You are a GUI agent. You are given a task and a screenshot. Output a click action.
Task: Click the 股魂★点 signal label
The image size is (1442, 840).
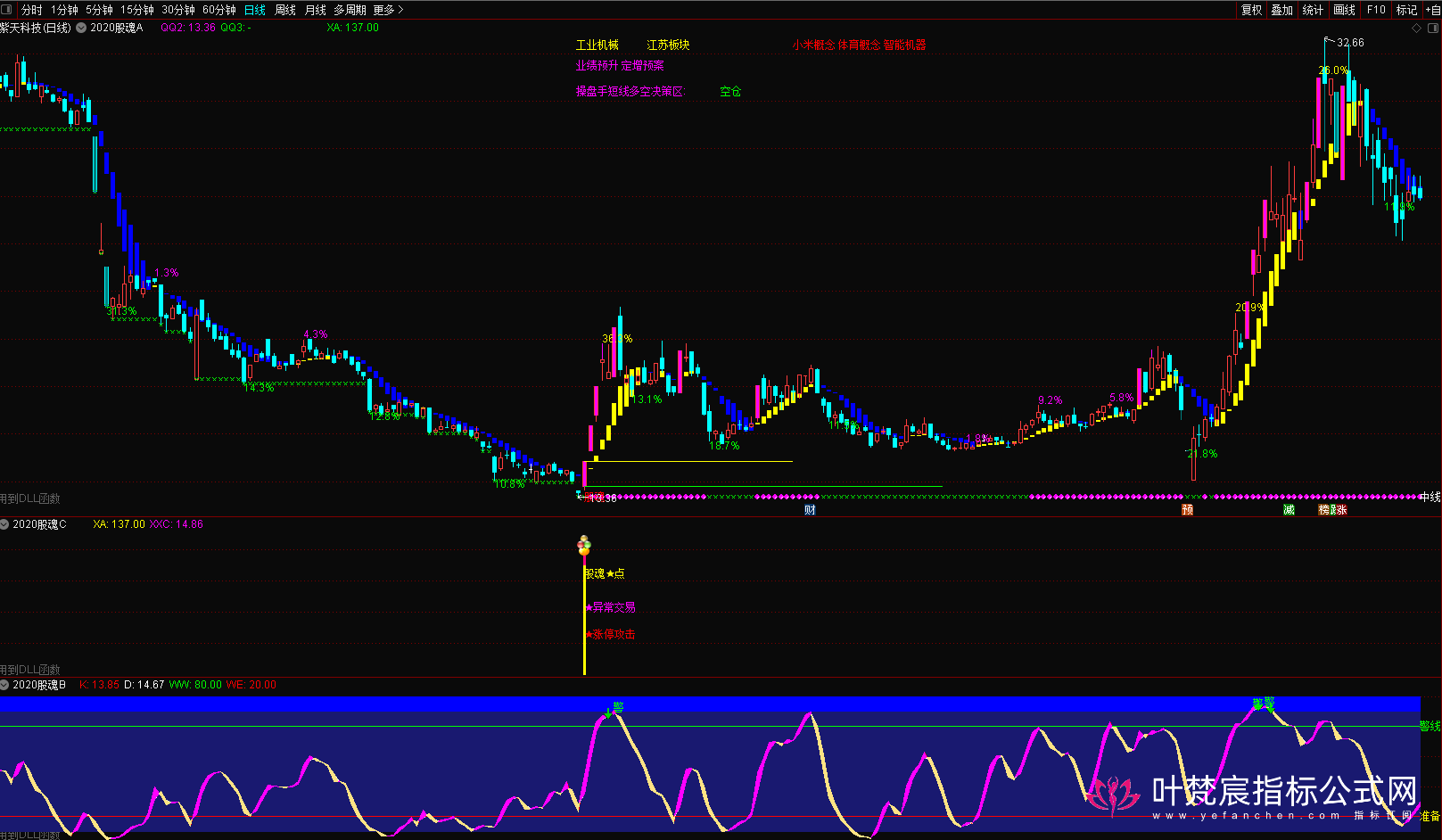[x=605, y=574]
